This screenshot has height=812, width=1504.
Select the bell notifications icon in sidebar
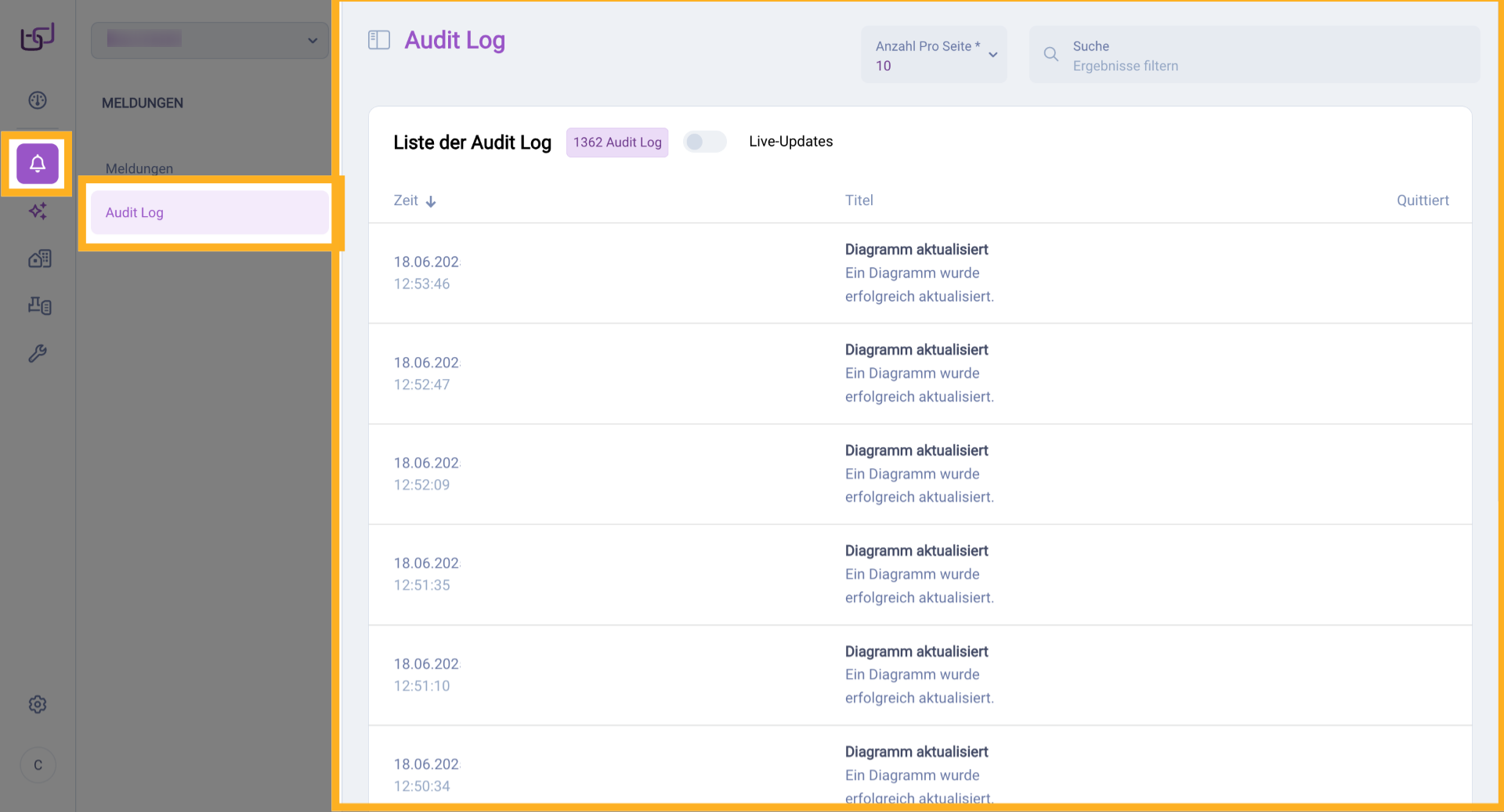[37, 164]
